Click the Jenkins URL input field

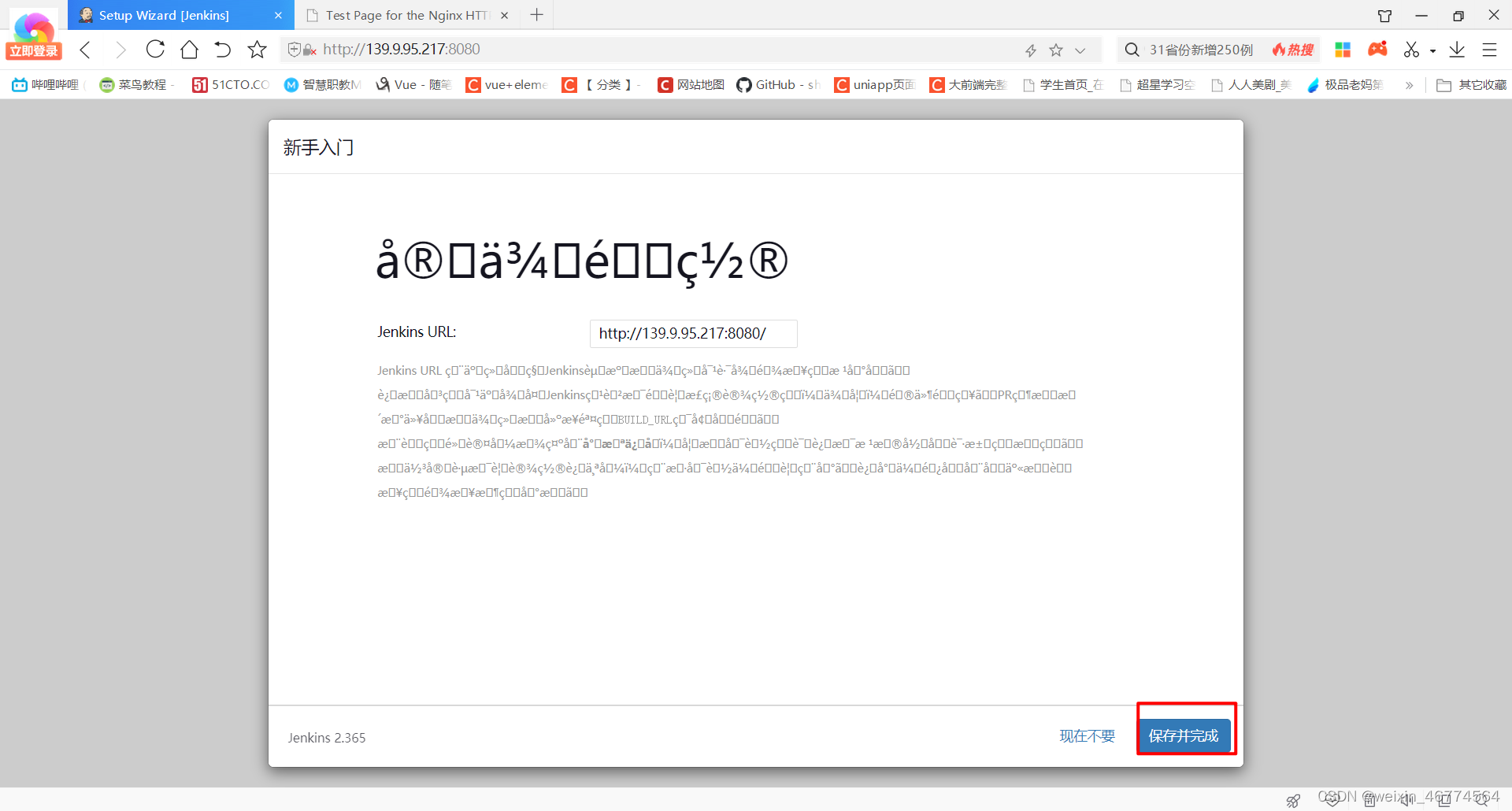[693, 333]
